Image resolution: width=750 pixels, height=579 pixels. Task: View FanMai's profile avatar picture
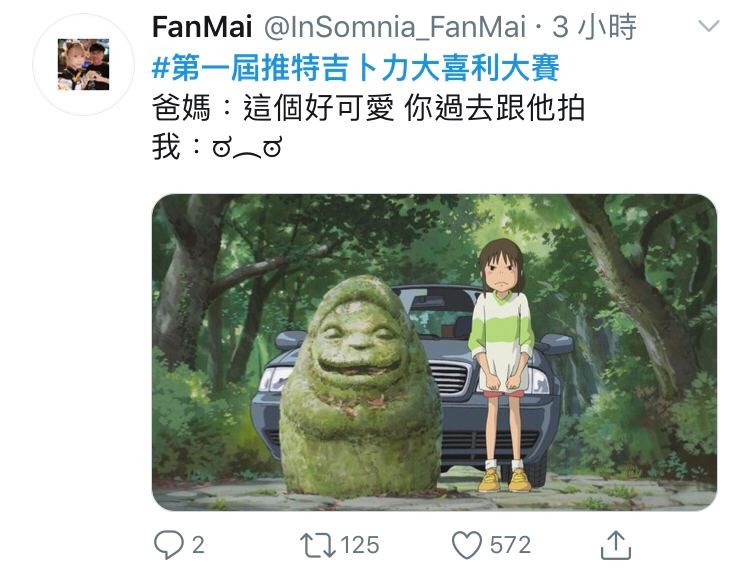(84, 65)
